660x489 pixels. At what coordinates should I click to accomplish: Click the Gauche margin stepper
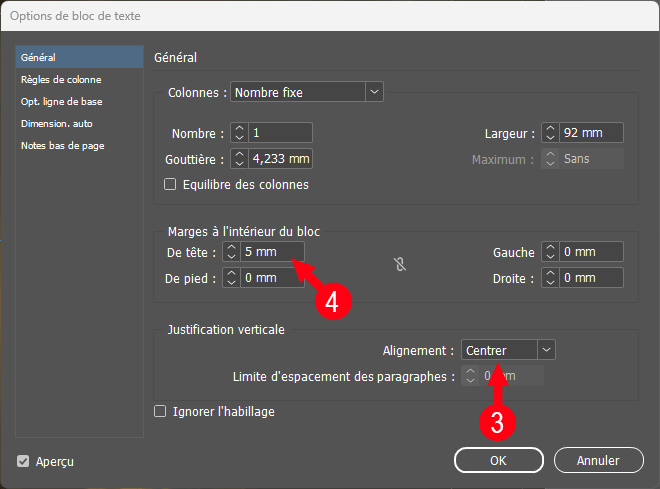coord(549,252)
